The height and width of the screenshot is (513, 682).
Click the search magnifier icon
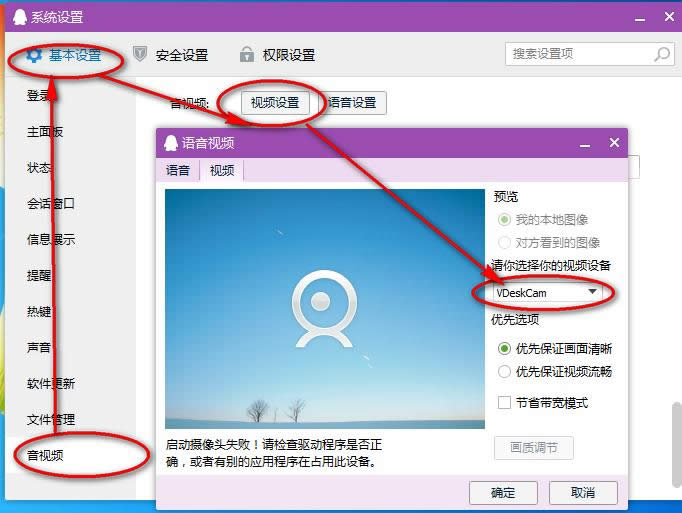pos(660,54)
